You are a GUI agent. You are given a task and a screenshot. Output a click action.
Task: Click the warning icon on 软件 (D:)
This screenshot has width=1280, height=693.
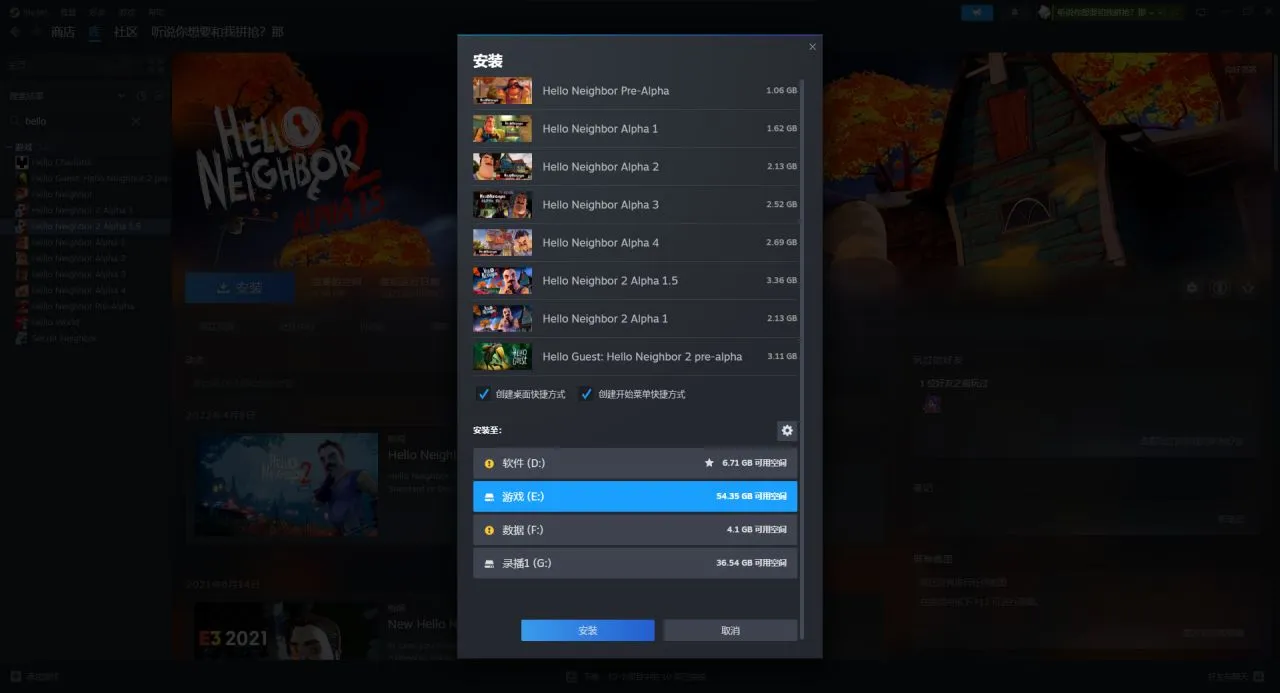coord(489,463)
